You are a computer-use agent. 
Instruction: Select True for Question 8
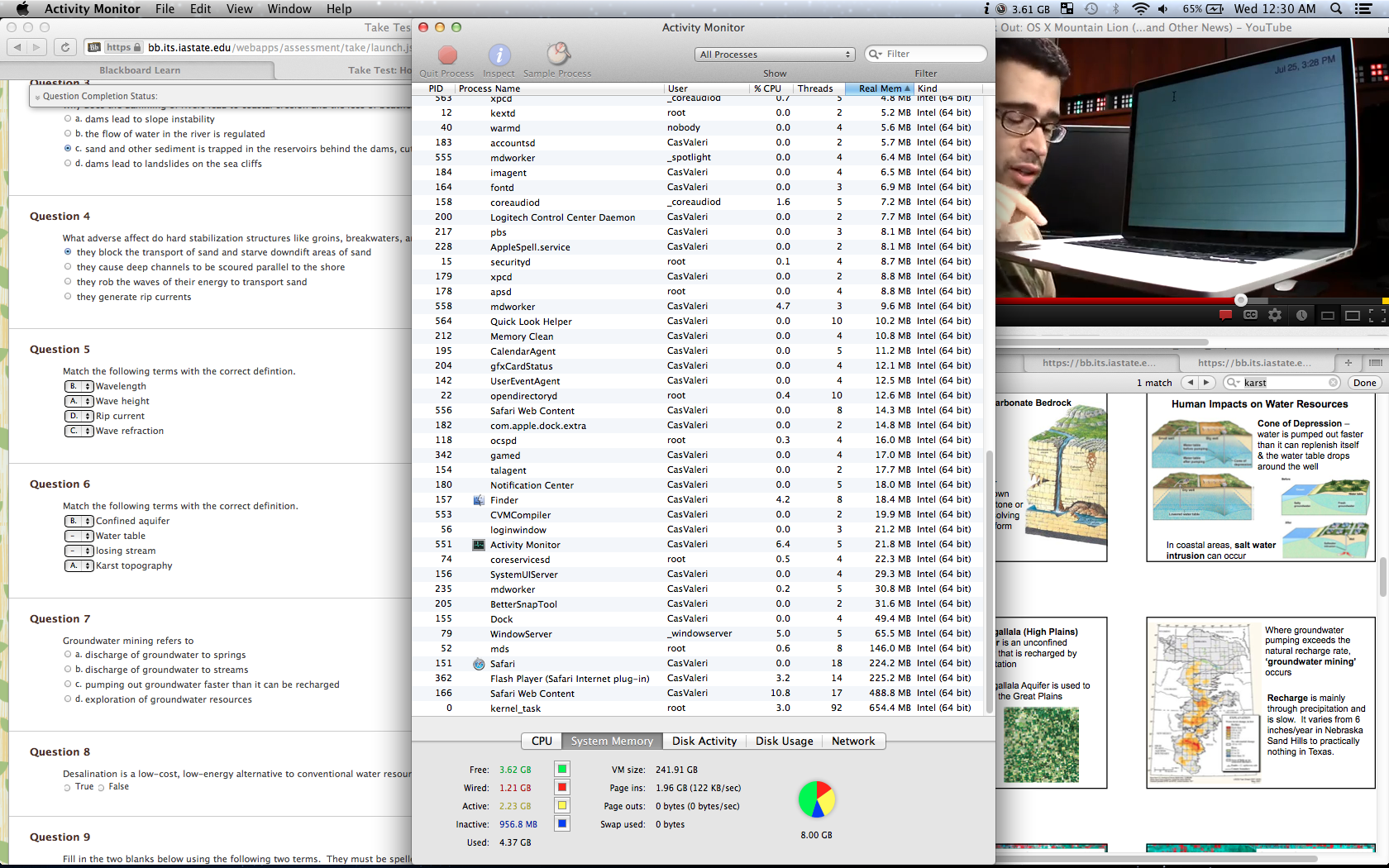[68, 787]
